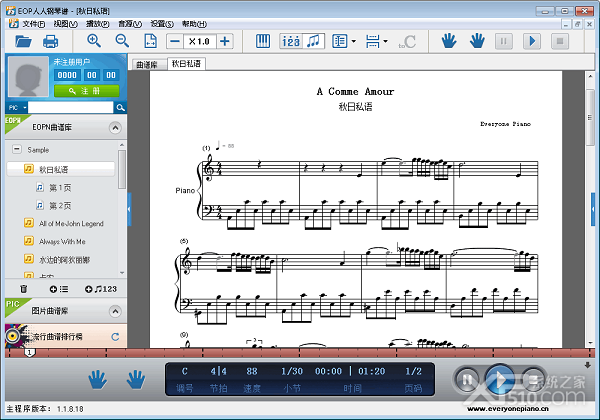Open the staff spacing dropdown

tap(385, 41)
